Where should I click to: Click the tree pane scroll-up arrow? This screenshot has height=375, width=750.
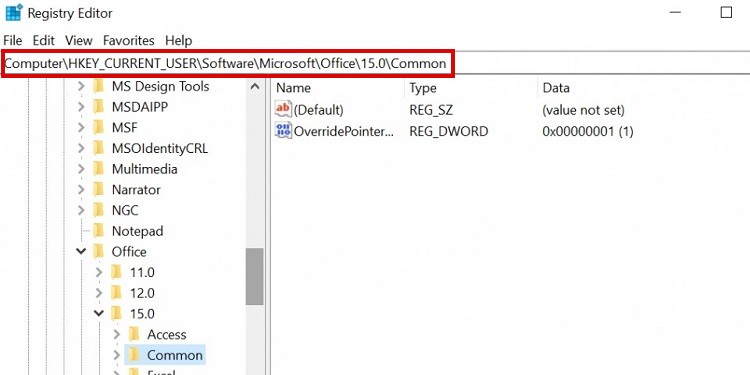click(x=254, y=87)
